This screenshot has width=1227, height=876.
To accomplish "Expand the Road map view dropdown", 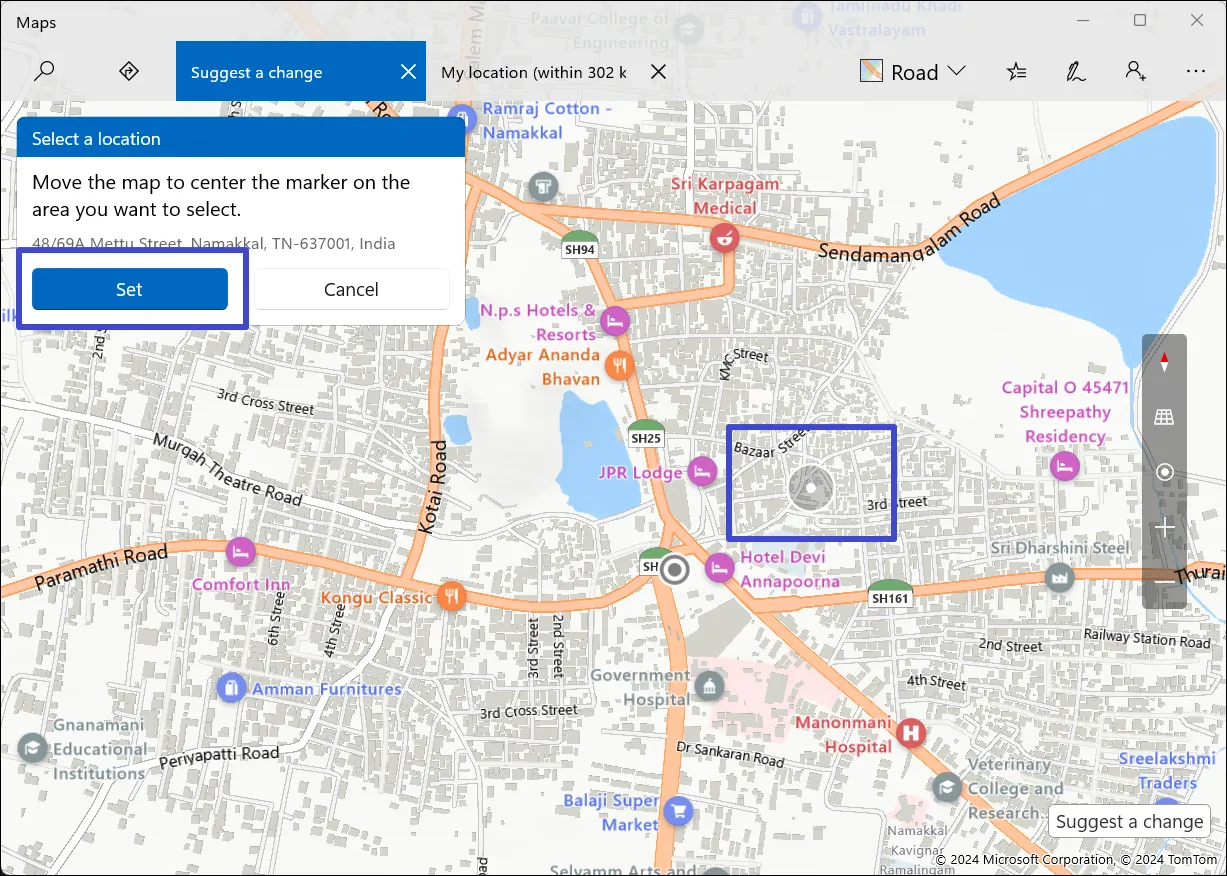I will pyautogui.click(x=913, y=71).
